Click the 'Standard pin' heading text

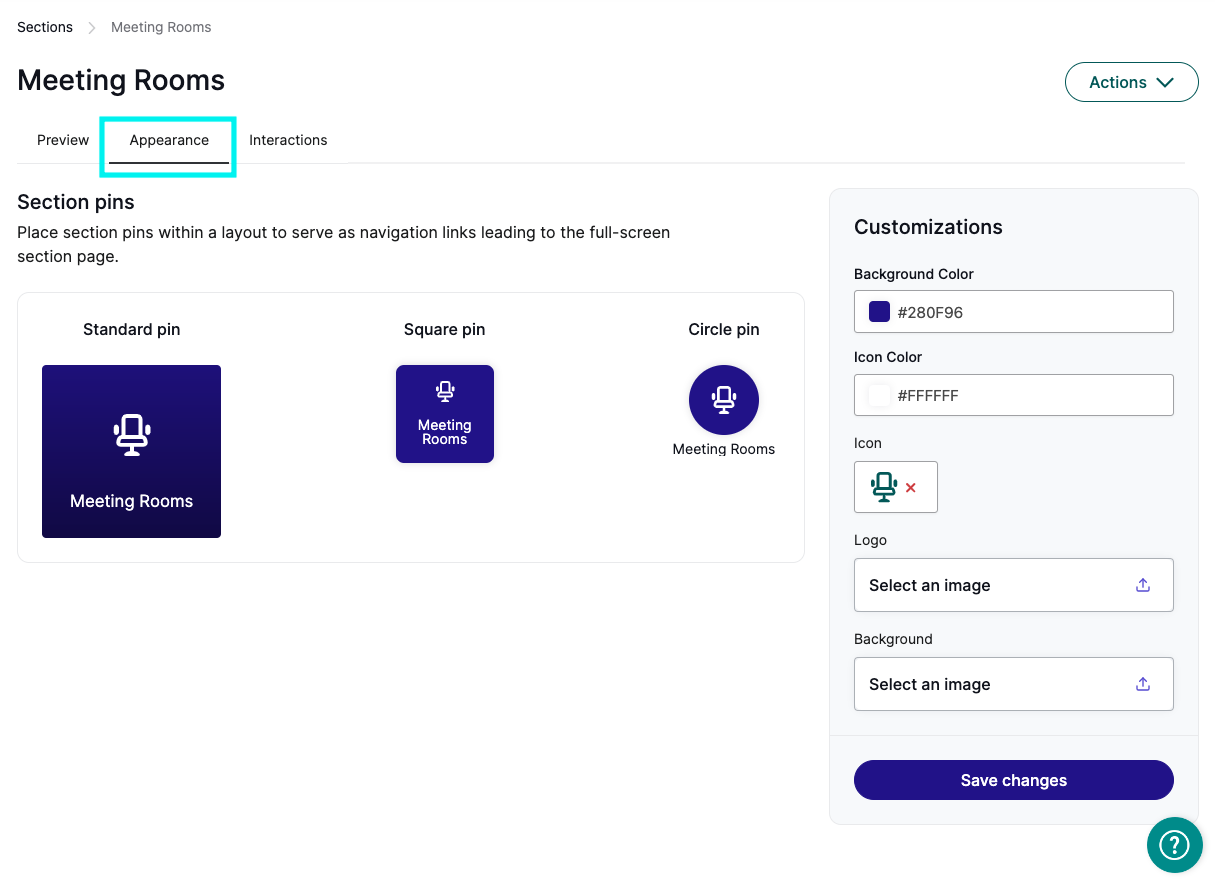click(132, 329)
